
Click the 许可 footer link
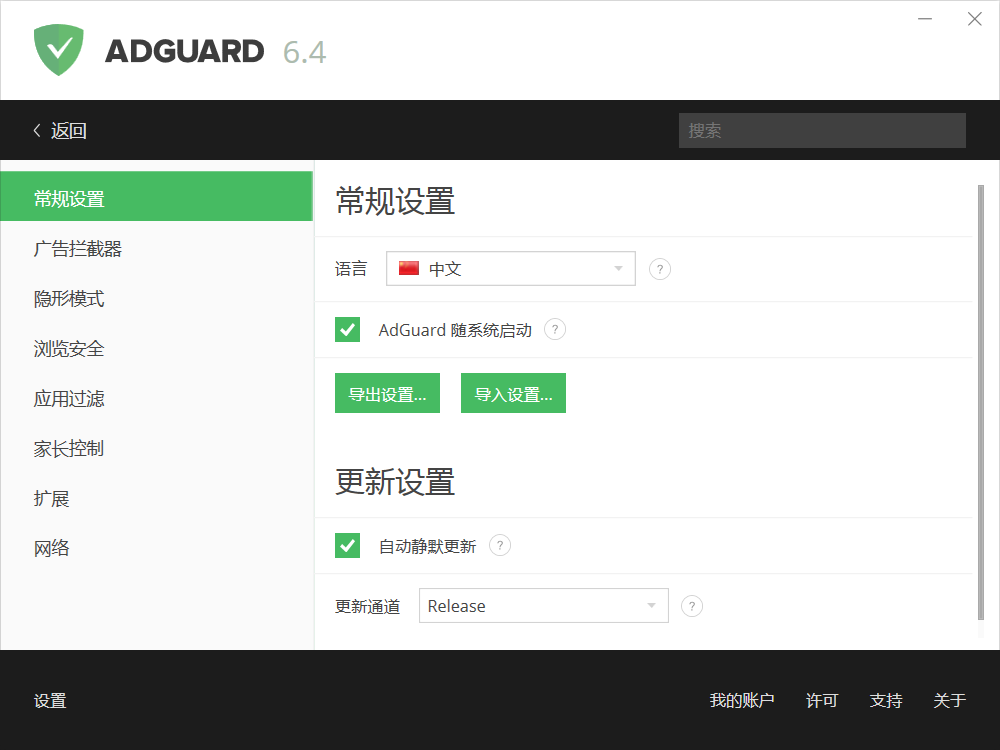click(821, 700)
